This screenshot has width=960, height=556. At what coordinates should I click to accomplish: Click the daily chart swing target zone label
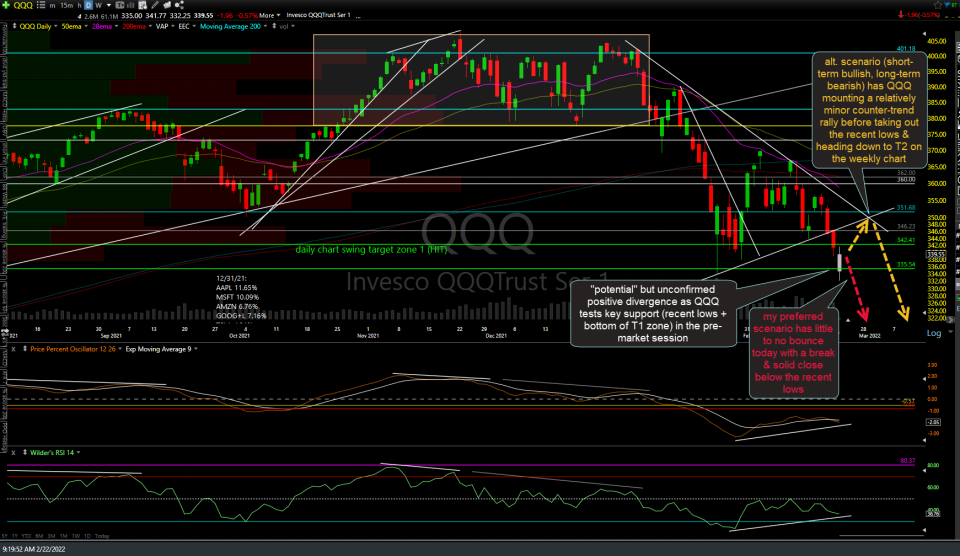pos(371,250)
